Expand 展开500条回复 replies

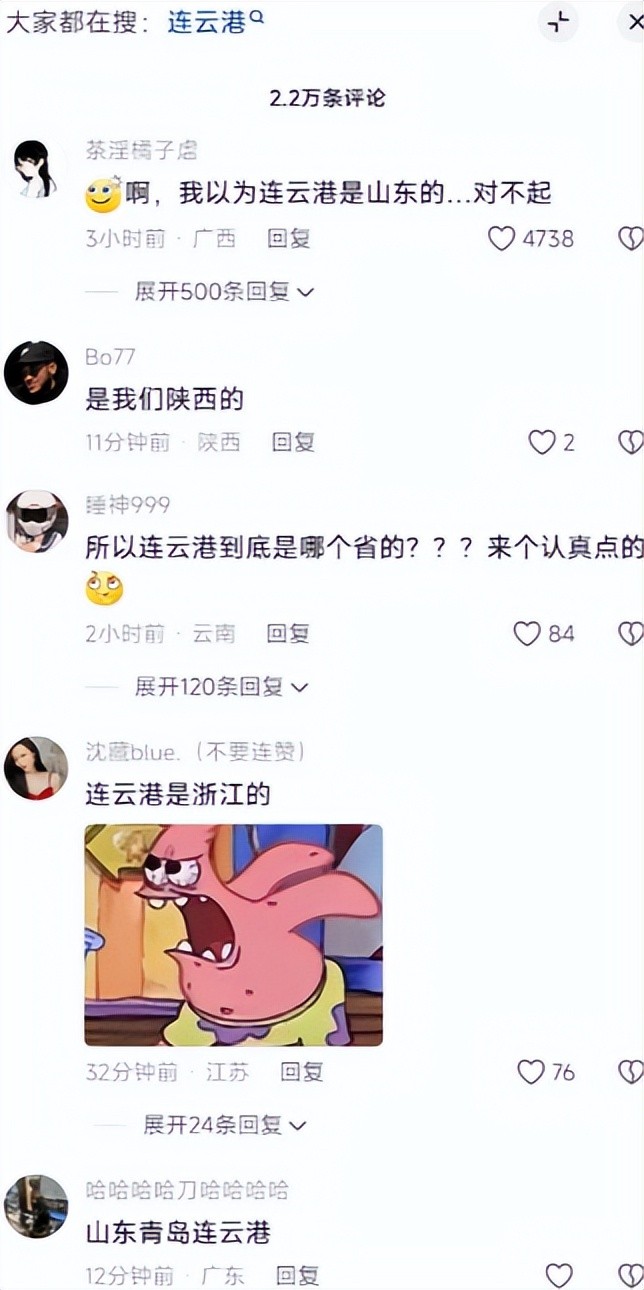click(x=224, y=291)
